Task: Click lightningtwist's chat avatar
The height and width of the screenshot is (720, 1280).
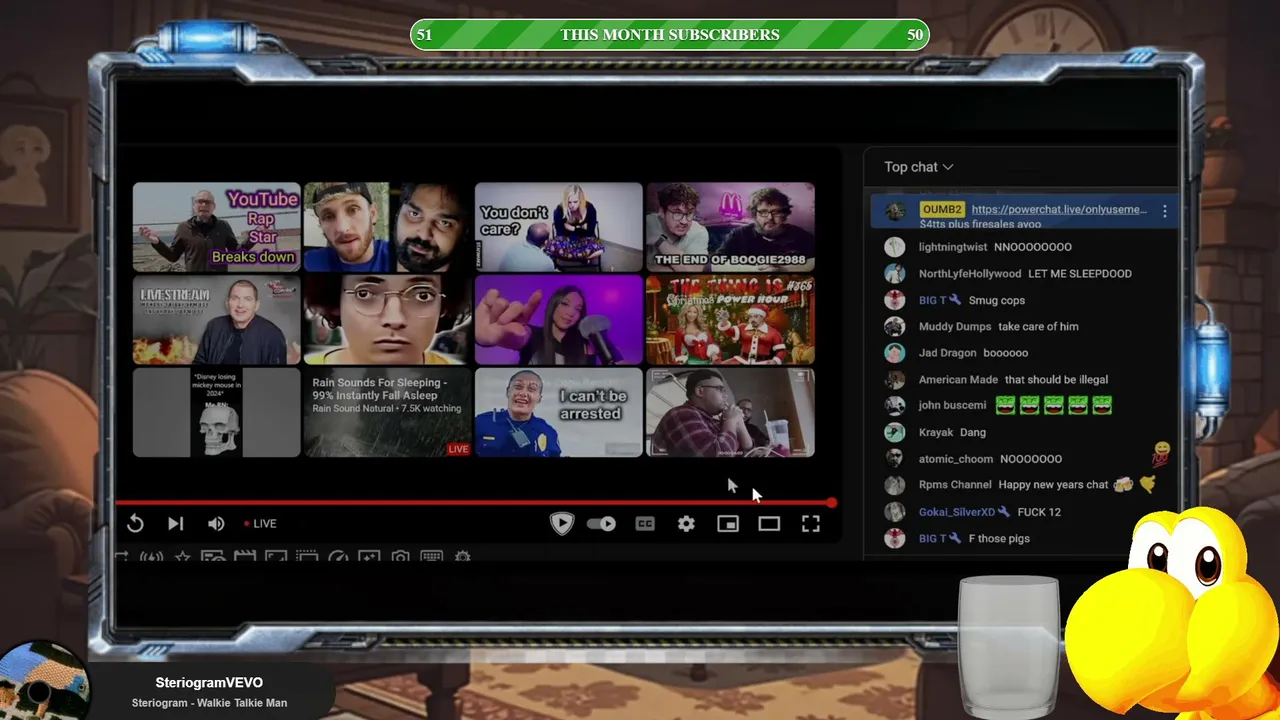Action: pyautogui.click(x=895, y=247)
